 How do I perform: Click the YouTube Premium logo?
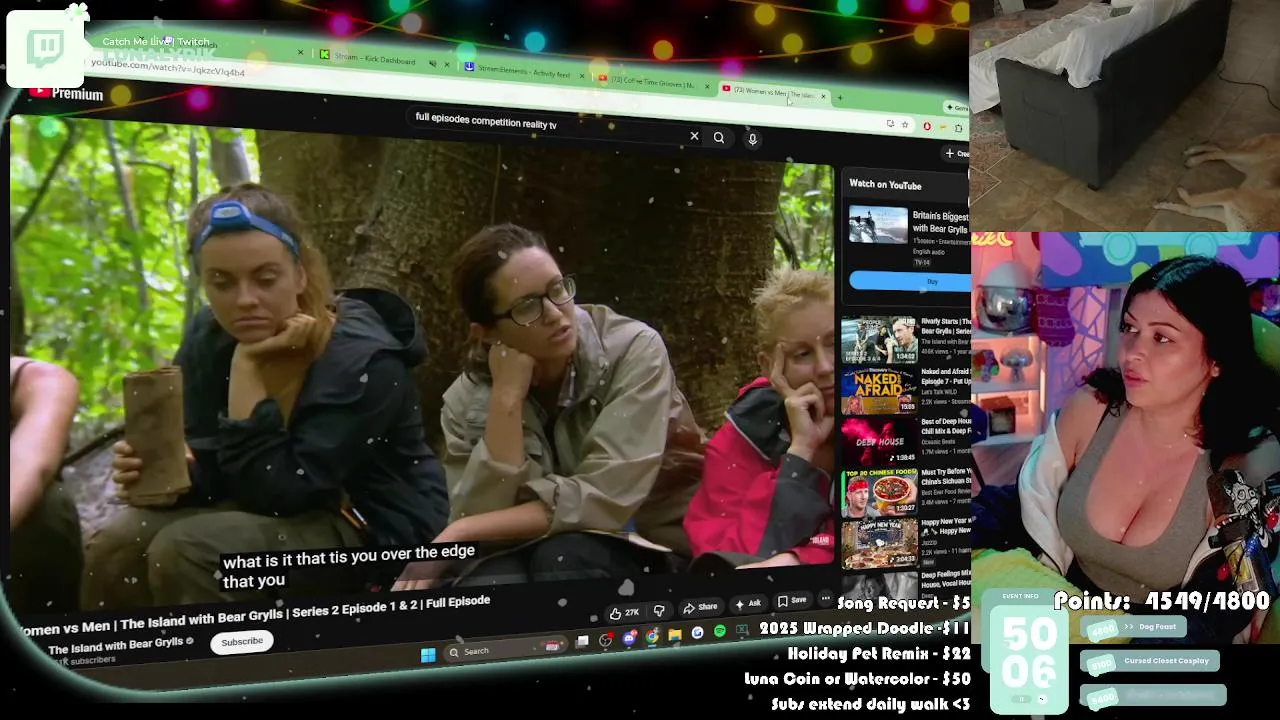pyautogui.click(x=66, y=94)
